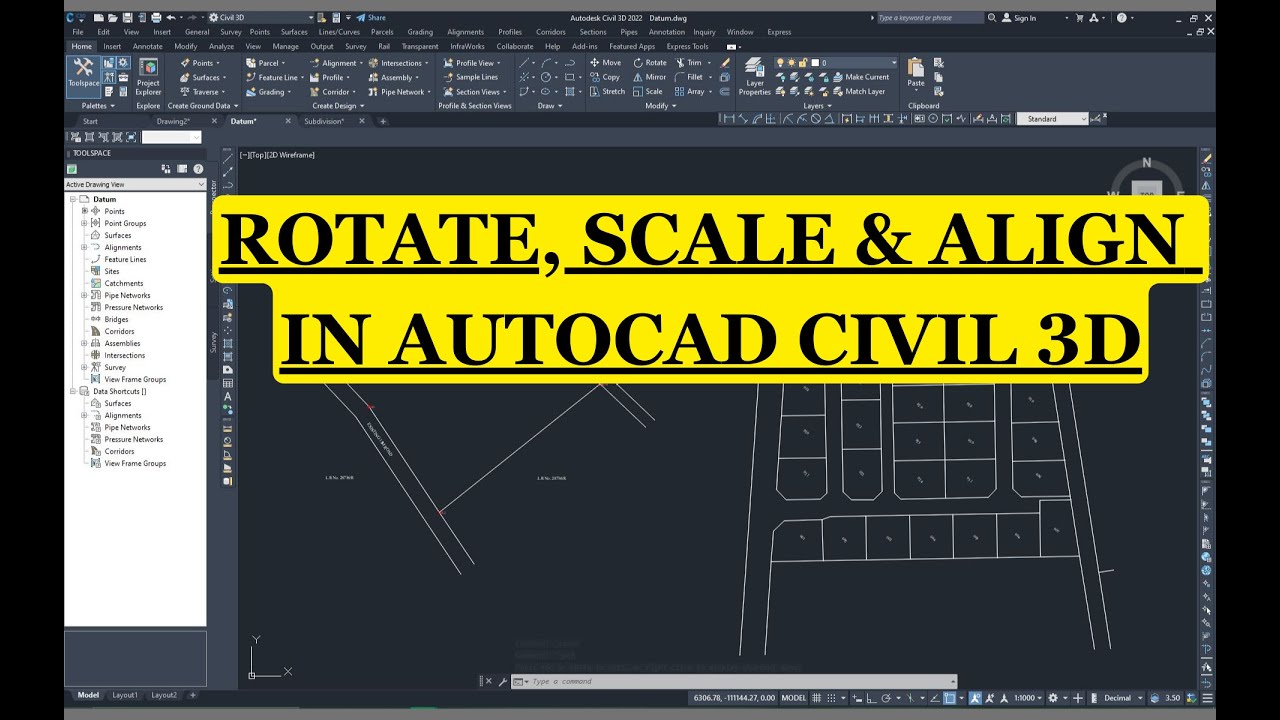Screen dimensions: 1280x720
Task: Click the search magnifier icon in title bar
Action: click(992, 18)
